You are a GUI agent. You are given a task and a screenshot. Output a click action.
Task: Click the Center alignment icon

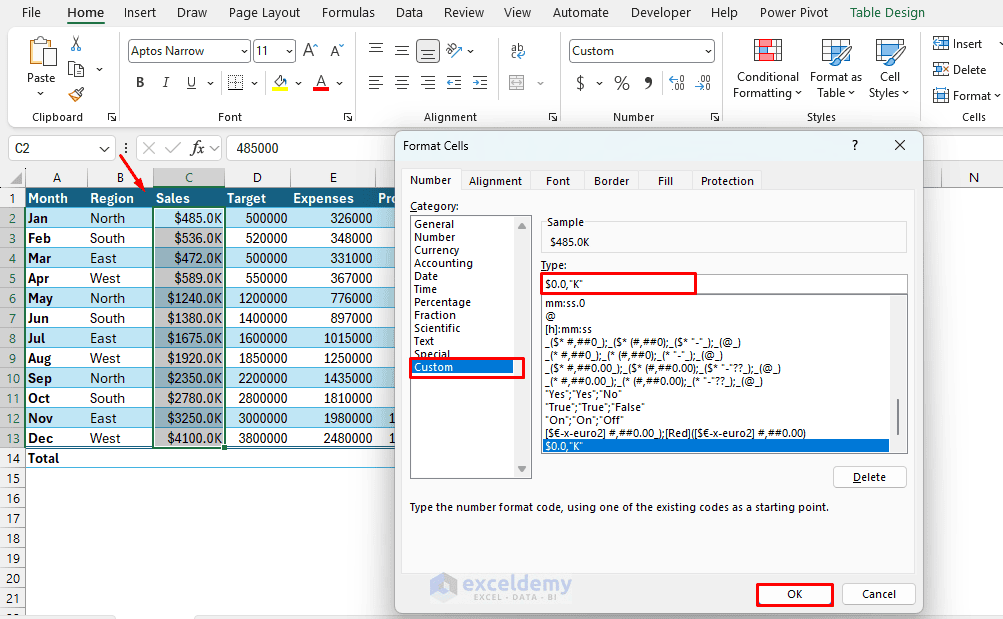(x=402, y=82)
